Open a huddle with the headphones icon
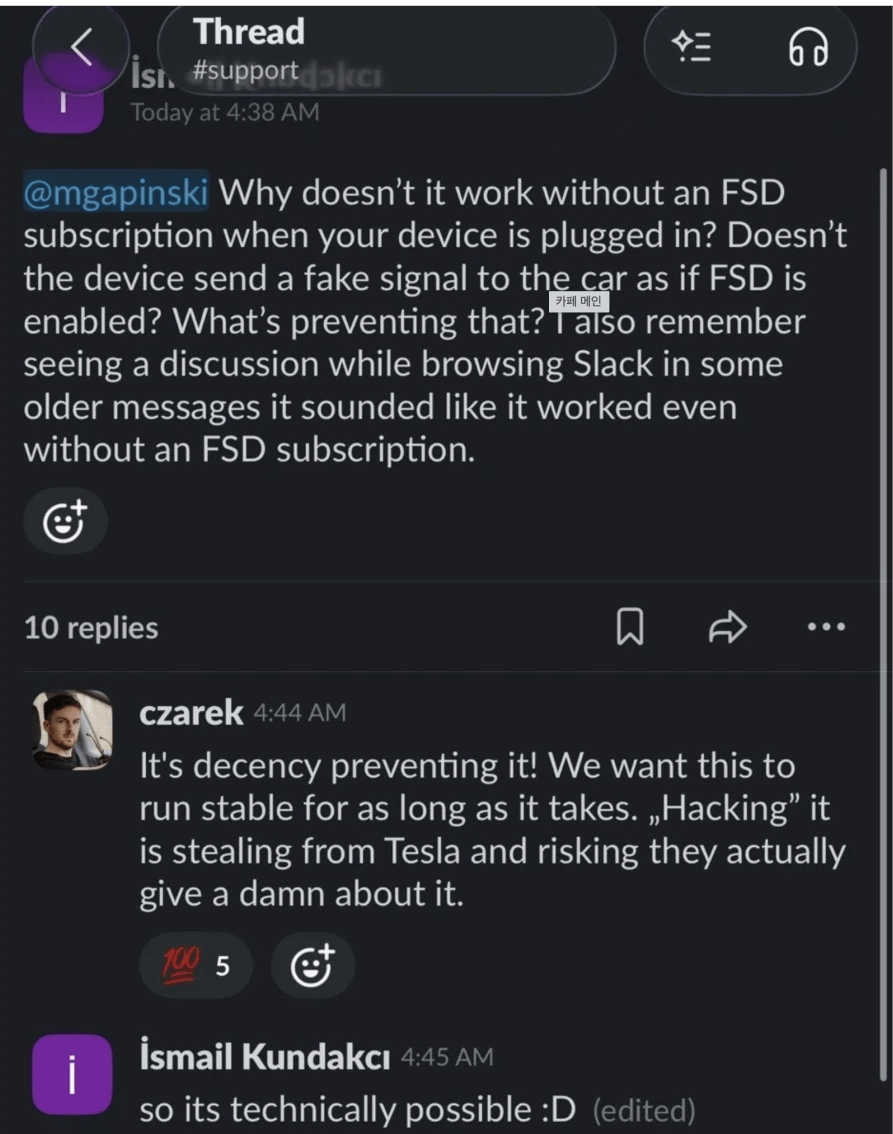893x1134 pixels. pyautogui.click(x=809, y=48)
